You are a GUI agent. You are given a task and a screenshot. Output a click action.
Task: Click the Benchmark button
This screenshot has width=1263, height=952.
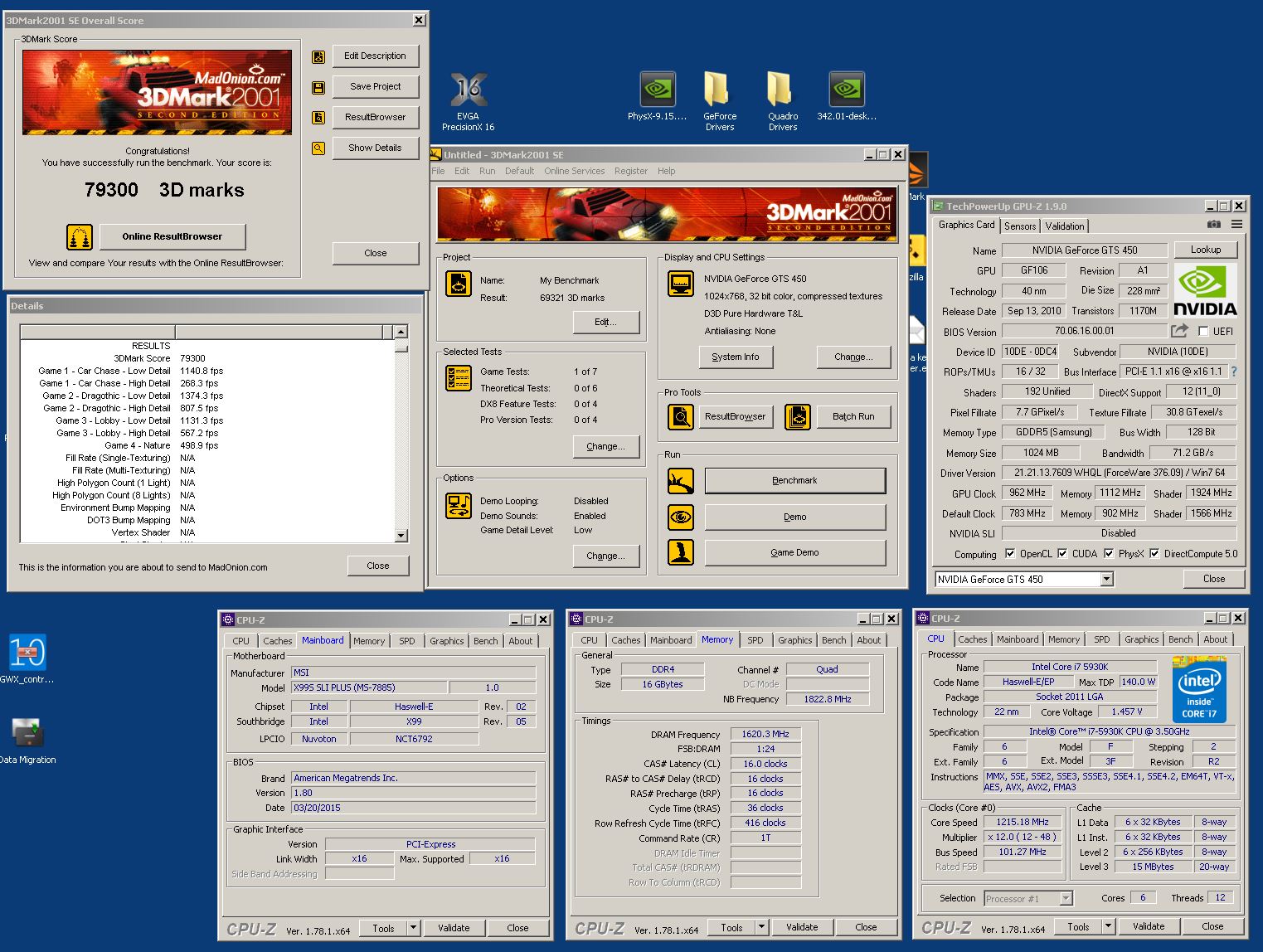pos(795,480)
